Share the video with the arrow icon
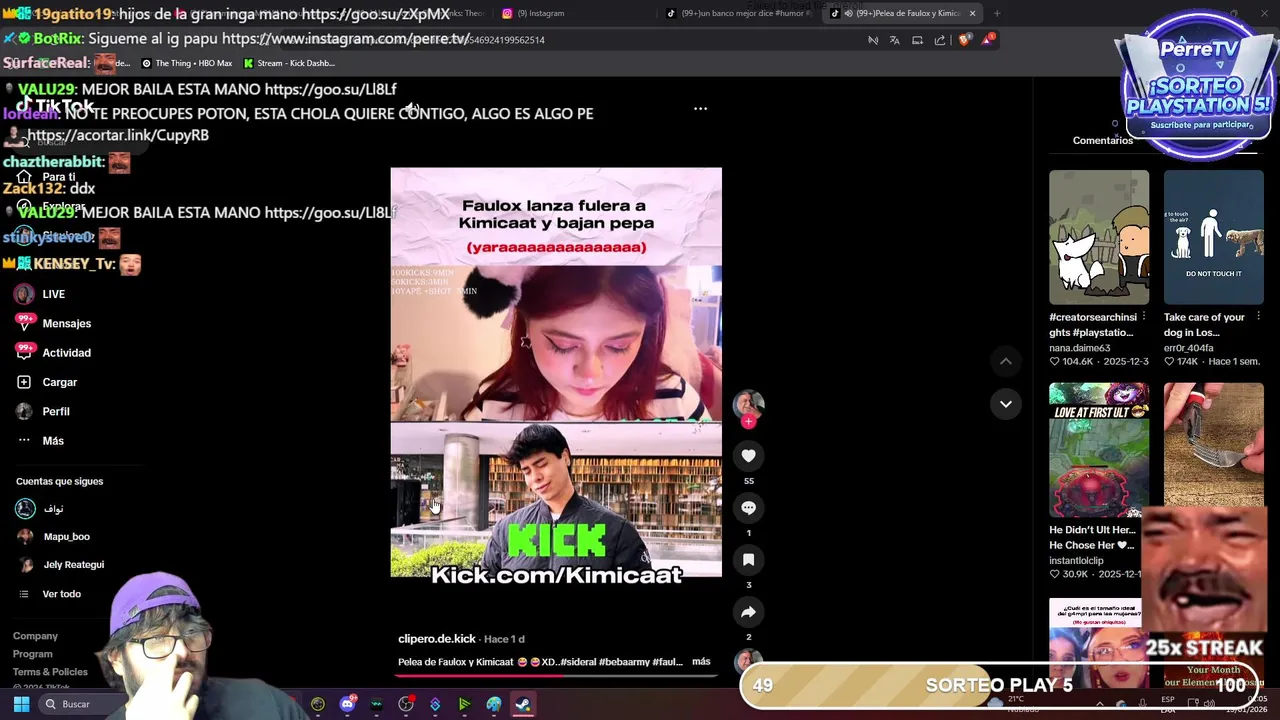 pyautogui.click(x=748, y=612)
